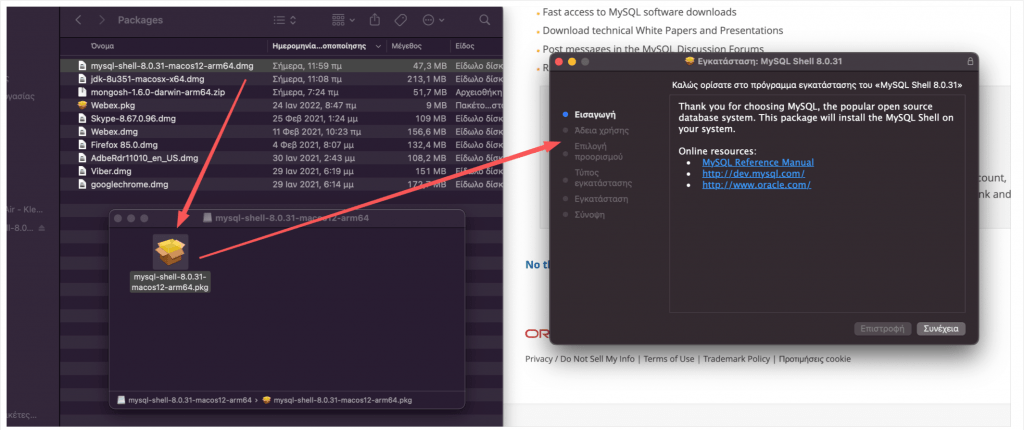The width and height of the screenshot is (1024, 430).
Task: Select the googlechrome.dmg file row
Action: pyautogui.click(x=281, y=184)
